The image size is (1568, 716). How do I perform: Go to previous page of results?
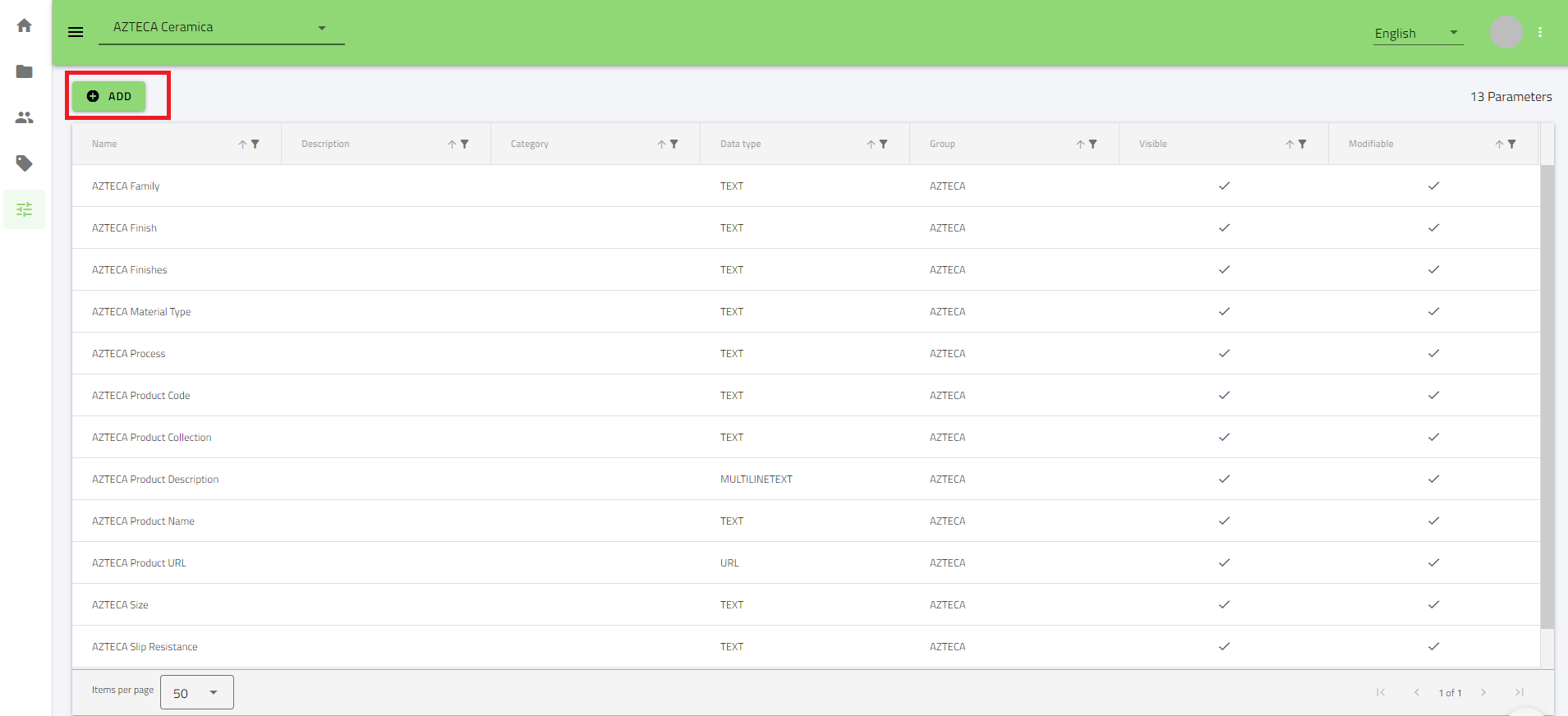(x=1417, y=692)
